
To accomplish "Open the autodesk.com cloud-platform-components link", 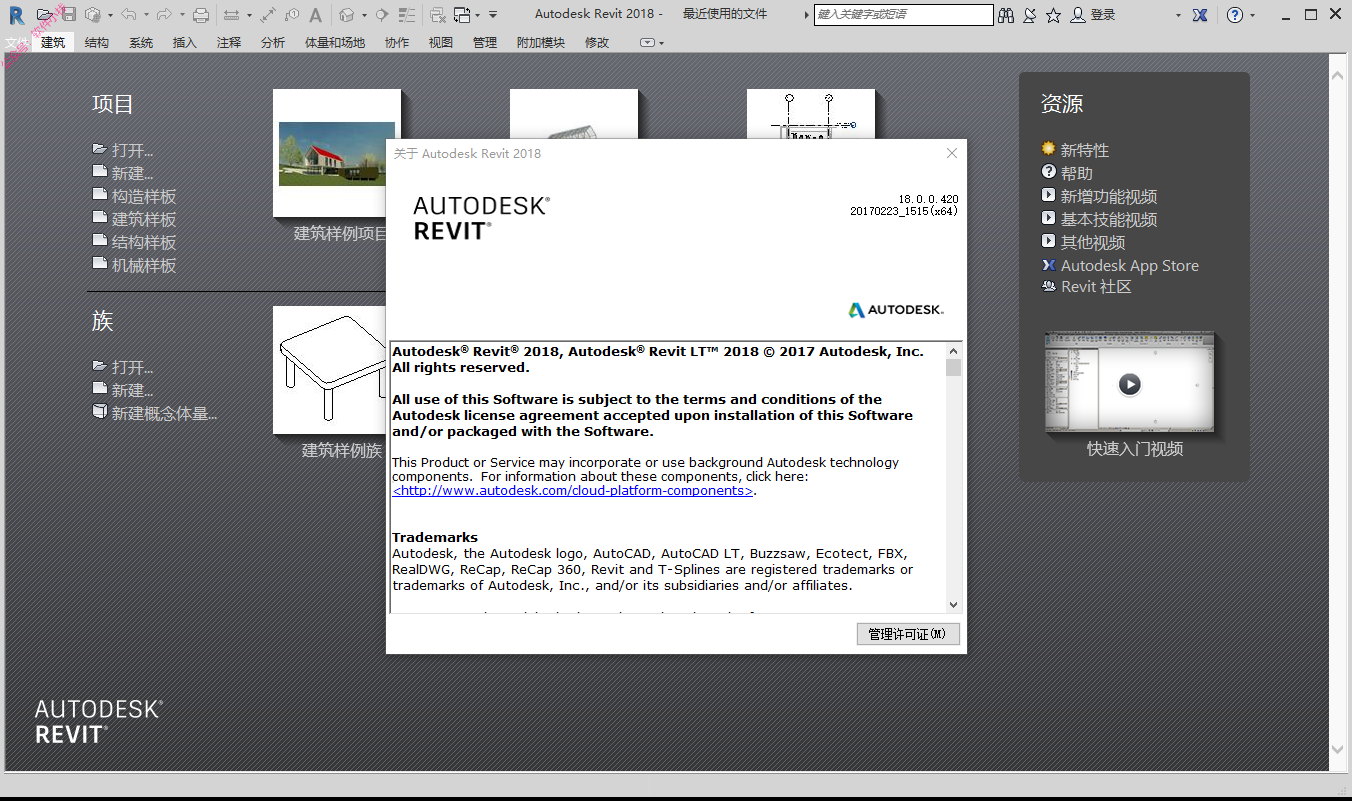I will 572,491.
